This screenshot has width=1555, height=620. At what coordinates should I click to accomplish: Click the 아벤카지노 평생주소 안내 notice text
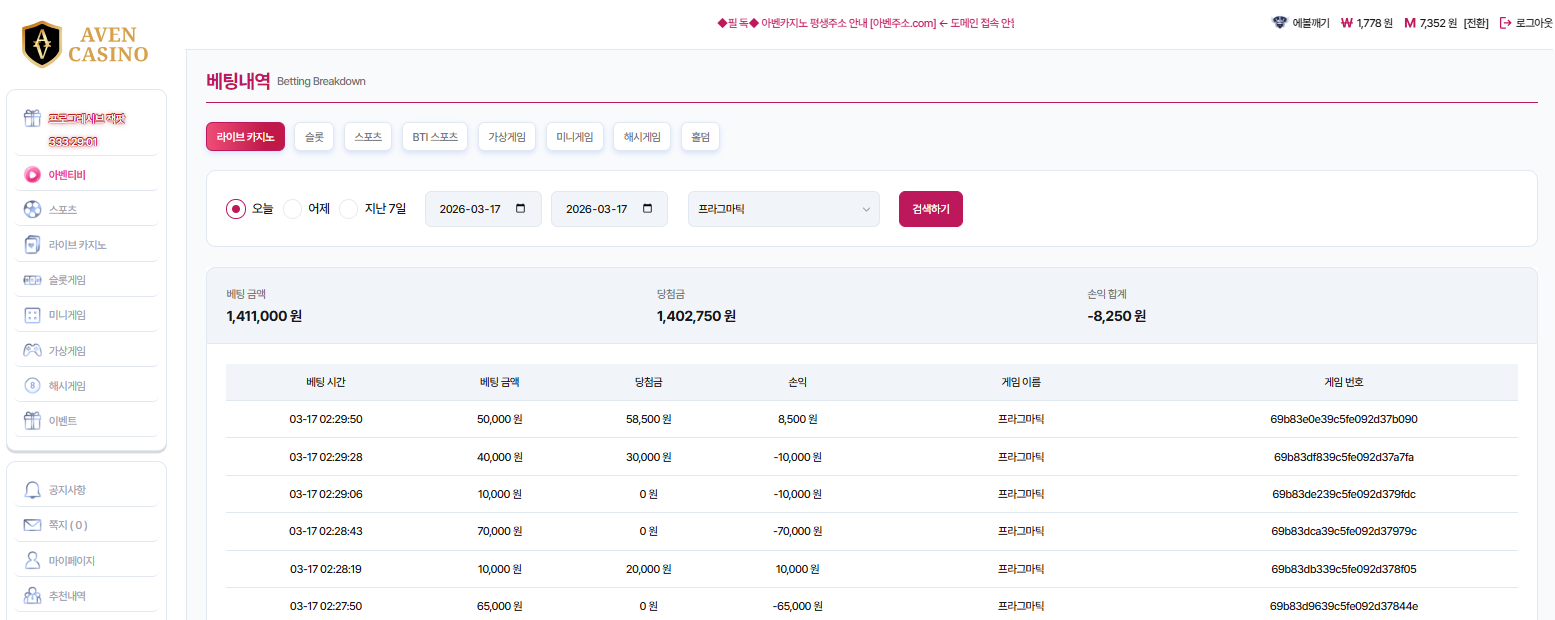point(866,23)
